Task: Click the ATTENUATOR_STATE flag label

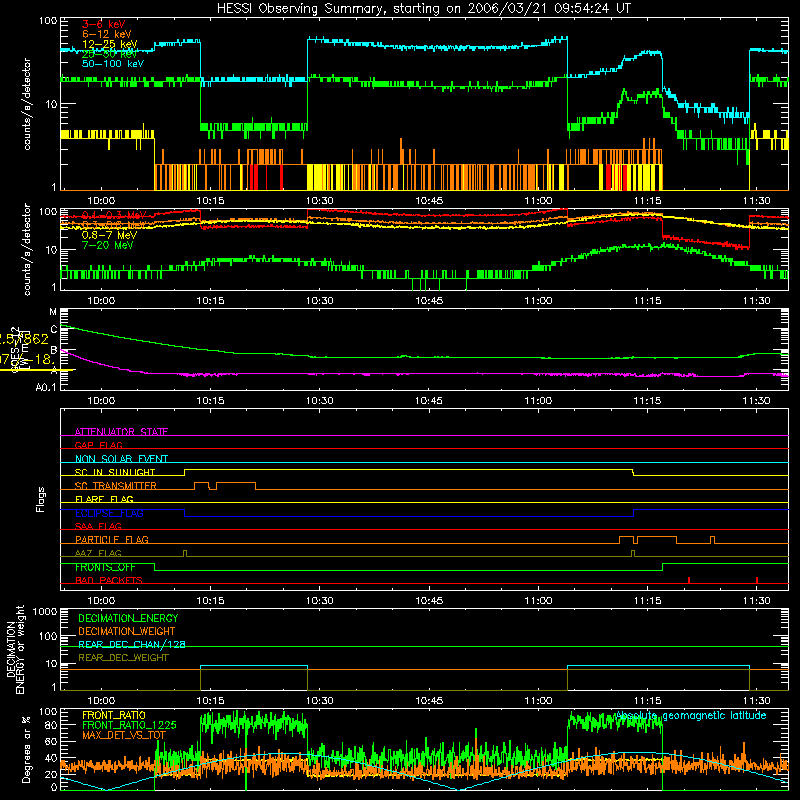Action: [121, 432]
